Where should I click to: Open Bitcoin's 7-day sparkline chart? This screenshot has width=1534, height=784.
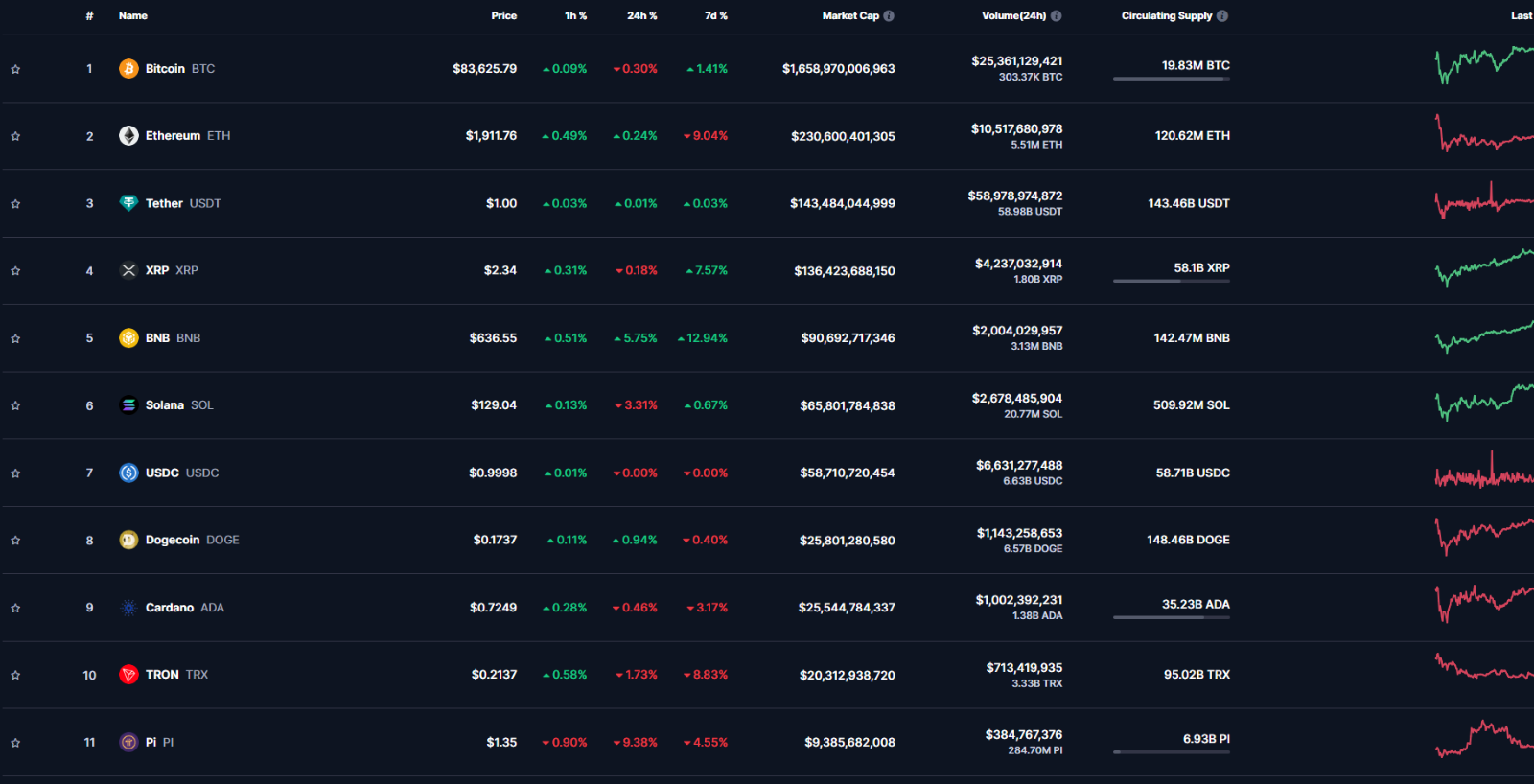[1484, 65]
